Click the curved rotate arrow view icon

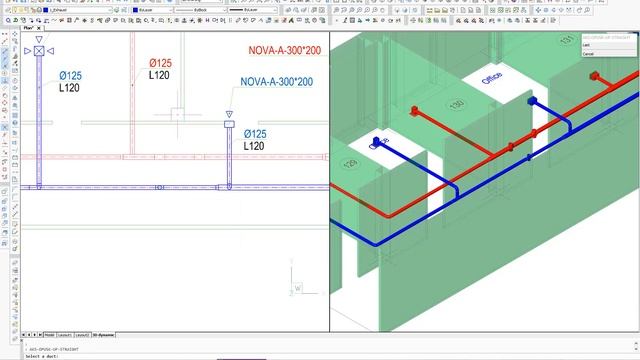(x=580, y=10)
